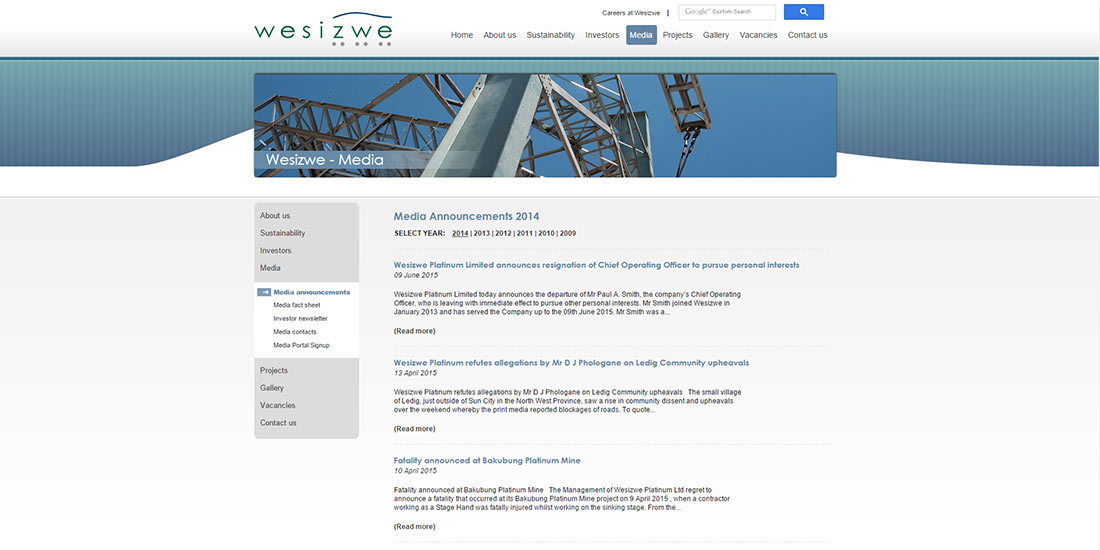Open Media announcements sidebar sub-item
This screenshot has width=1100, height=550.
tap(311, 292)
